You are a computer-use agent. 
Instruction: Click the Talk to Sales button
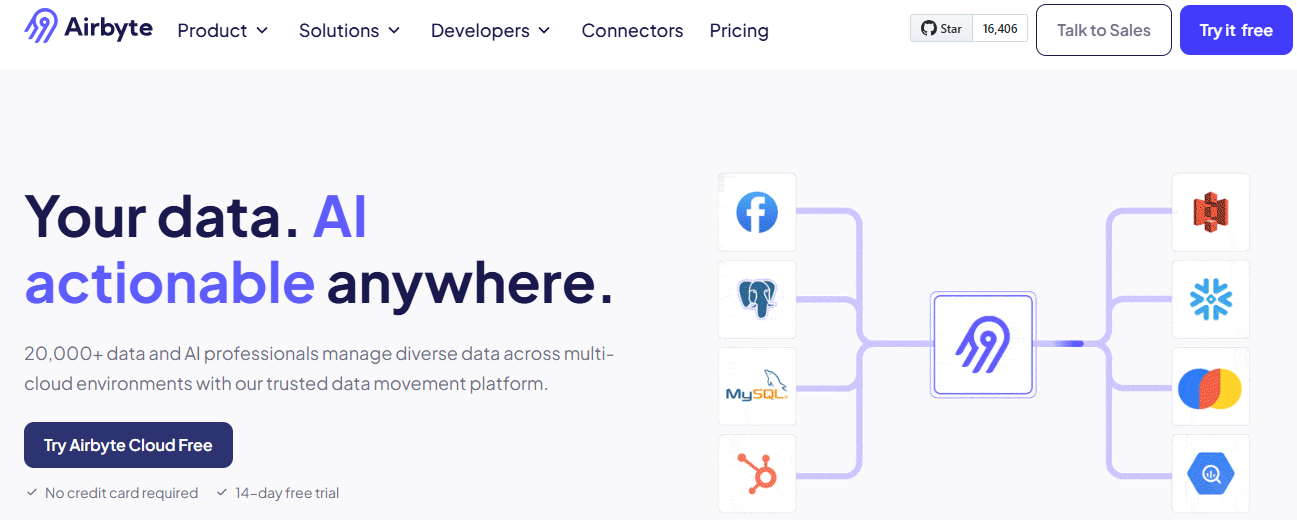click(x=1104, y=30)
